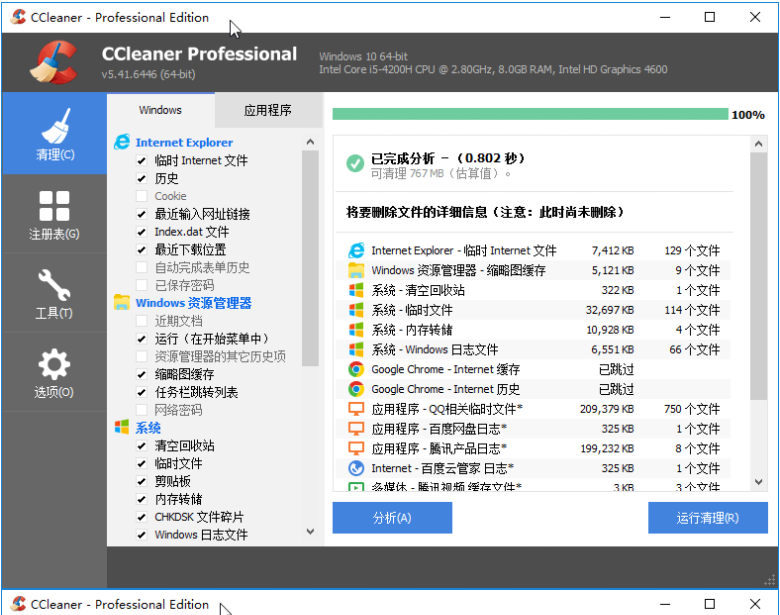Select the Windows 资源管理器 category heading

pos(194,303)
